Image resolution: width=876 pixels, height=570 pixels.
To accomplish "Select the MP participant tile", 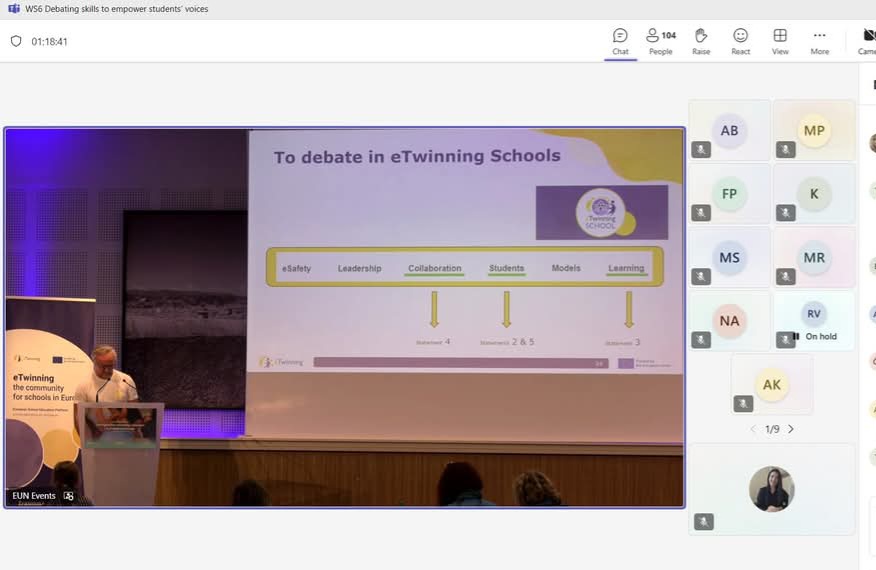I will tap(814, 130).
